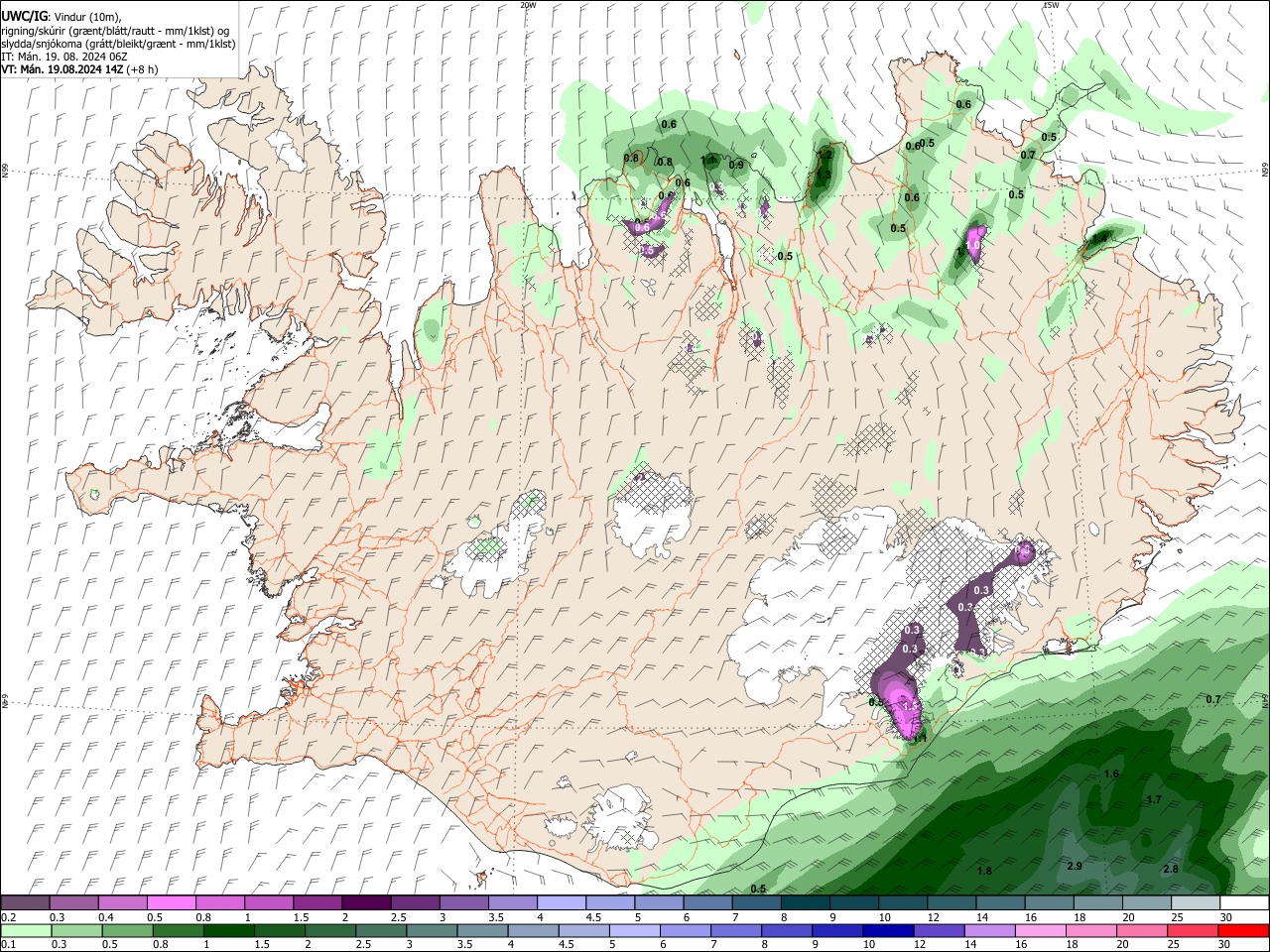Click the 1.6 precipitation value over the sea
This screenshot has width=1270, height=952.
1111,773
